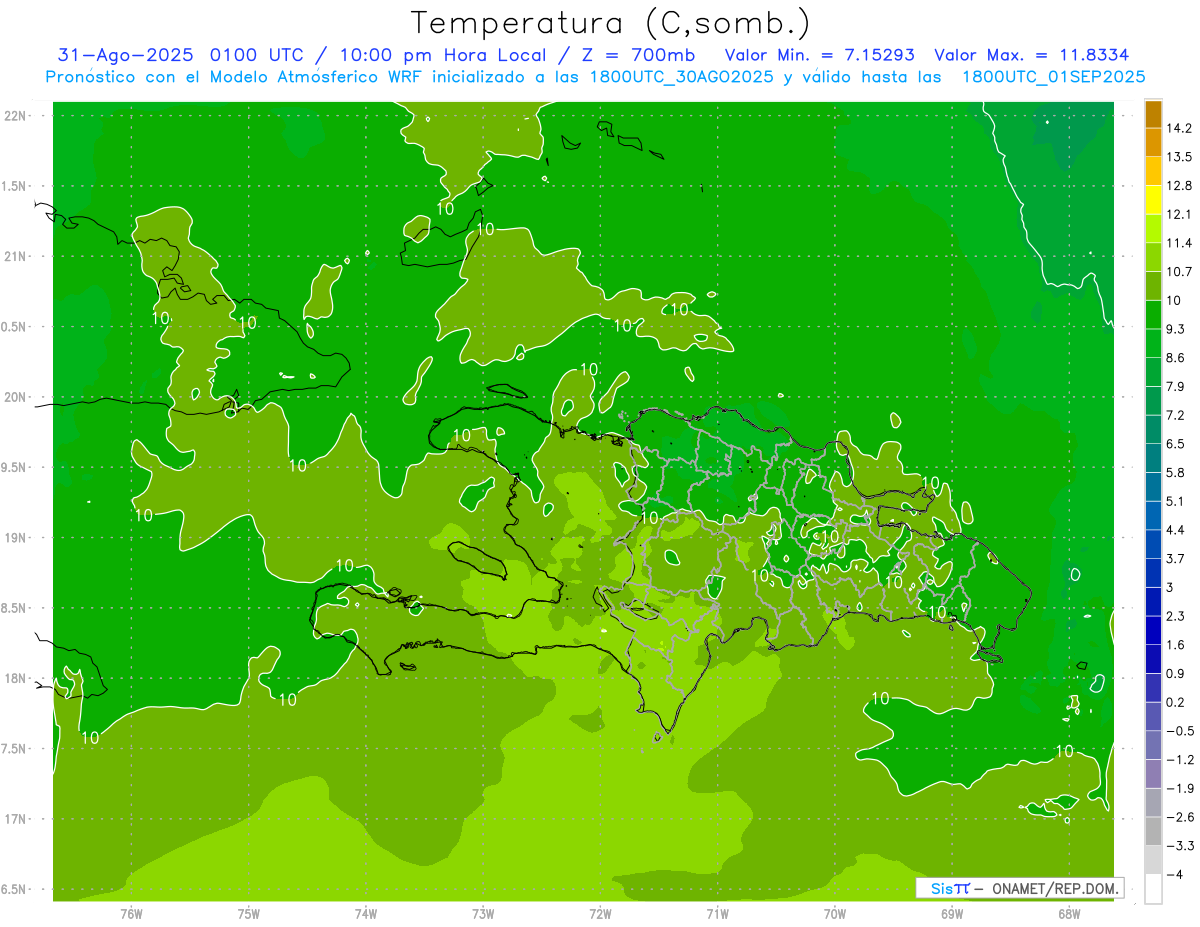
Task: Click the "1800UTC_01SEP2025" valid-until timestamp
Action: pyautogui.click(x=1053, y=77)
